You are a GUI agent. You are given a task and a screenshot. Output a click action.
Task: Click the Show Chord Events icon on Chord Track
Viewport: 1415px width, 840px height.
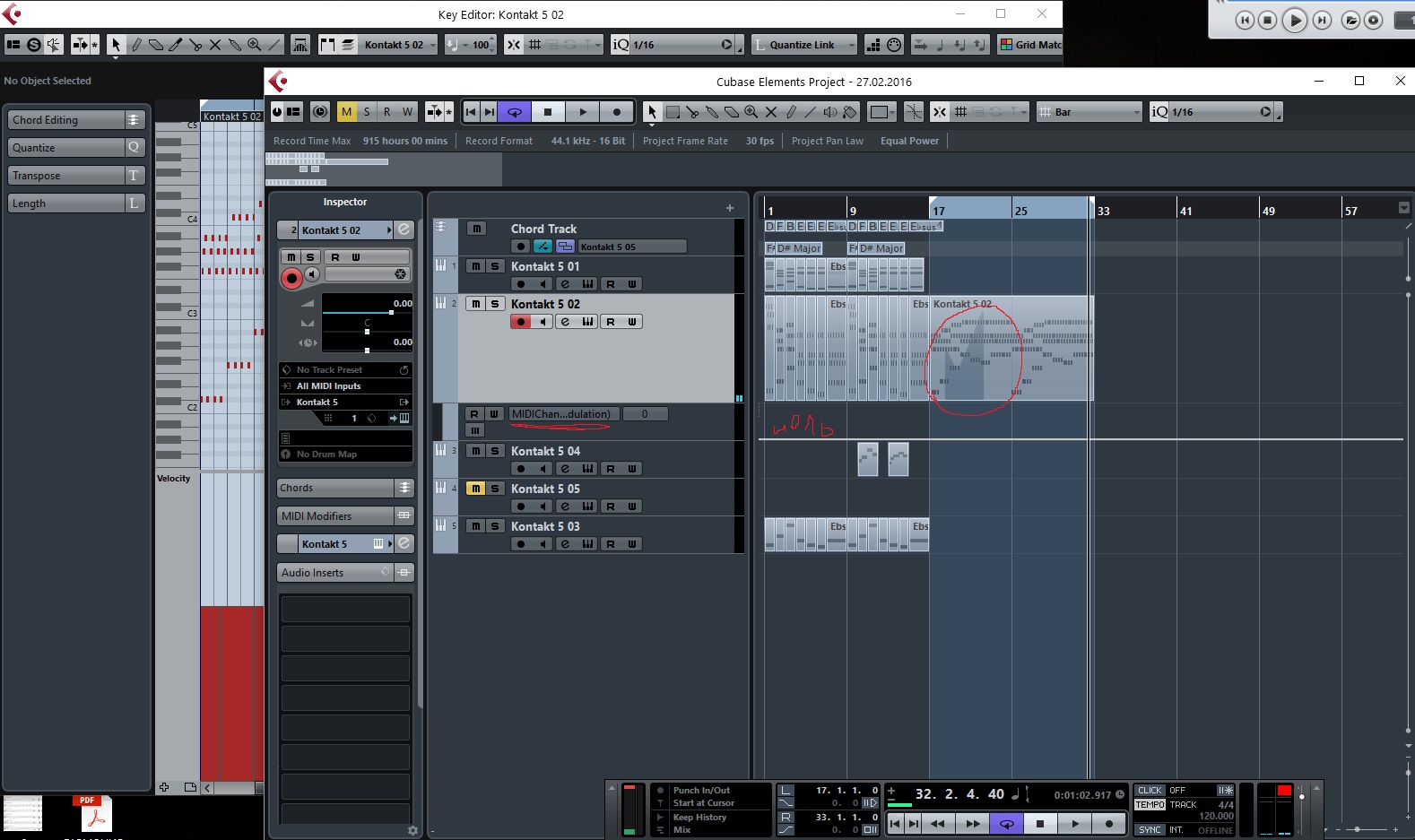[x=565, y=247]
